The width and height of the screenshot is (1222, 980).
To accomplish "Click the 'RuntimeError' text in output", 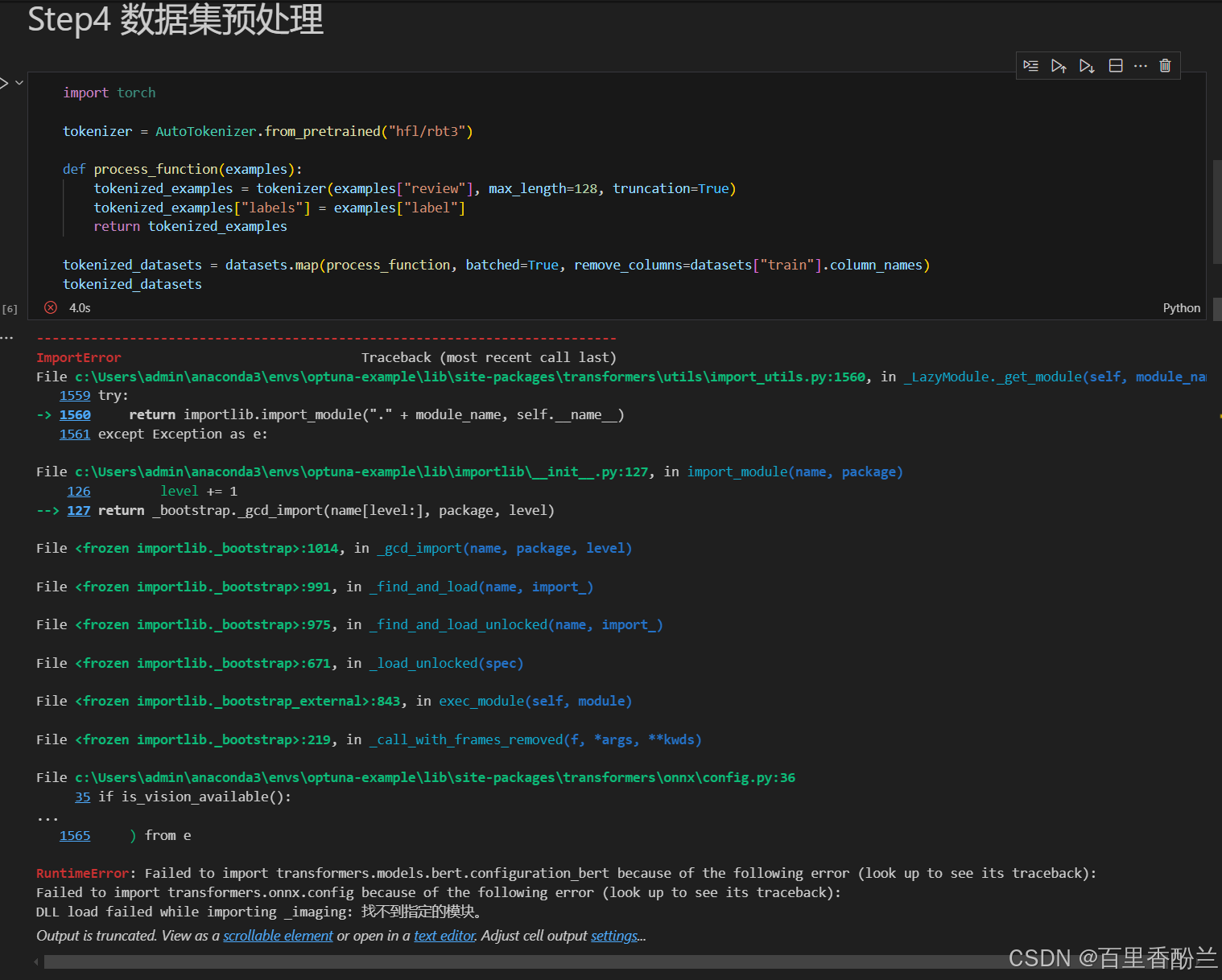I will click(x=82, y=874).
